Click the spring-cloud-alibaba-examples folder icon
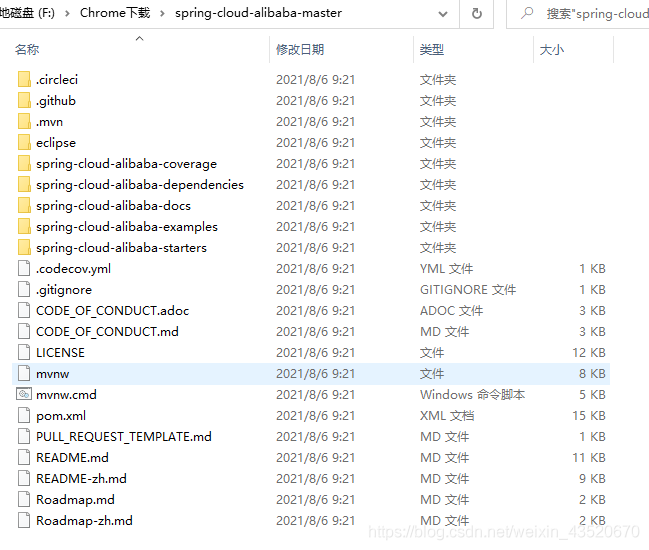The width and height of the screenshot is (649, 550). pyautogui.click(x=24, y=227)
